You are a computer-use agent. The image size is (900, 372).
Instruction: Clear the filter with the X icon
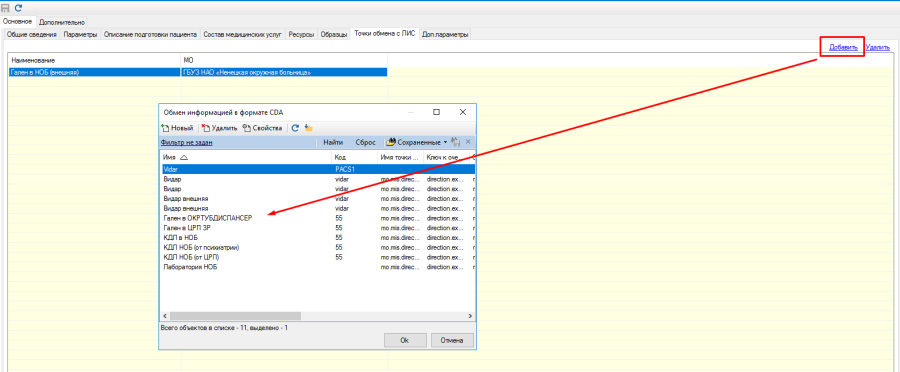tap(468, 142)
